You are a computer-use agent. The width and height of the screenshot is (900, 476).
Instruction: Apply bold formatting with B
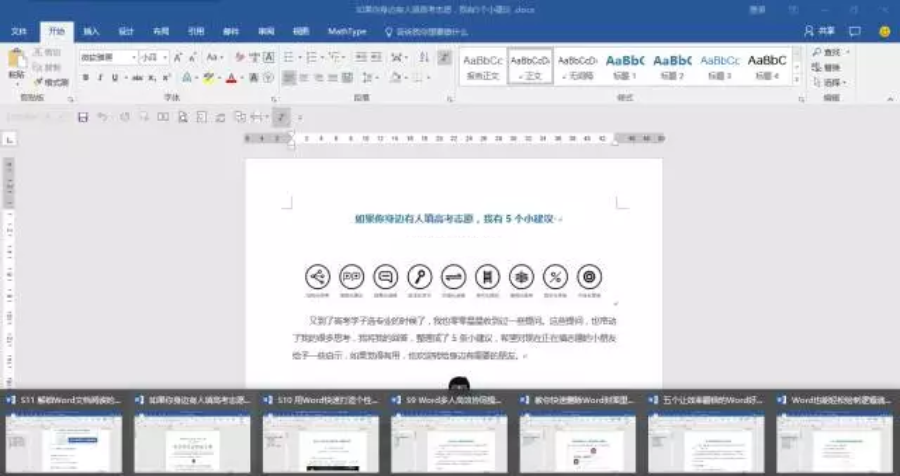pos(86,78)
